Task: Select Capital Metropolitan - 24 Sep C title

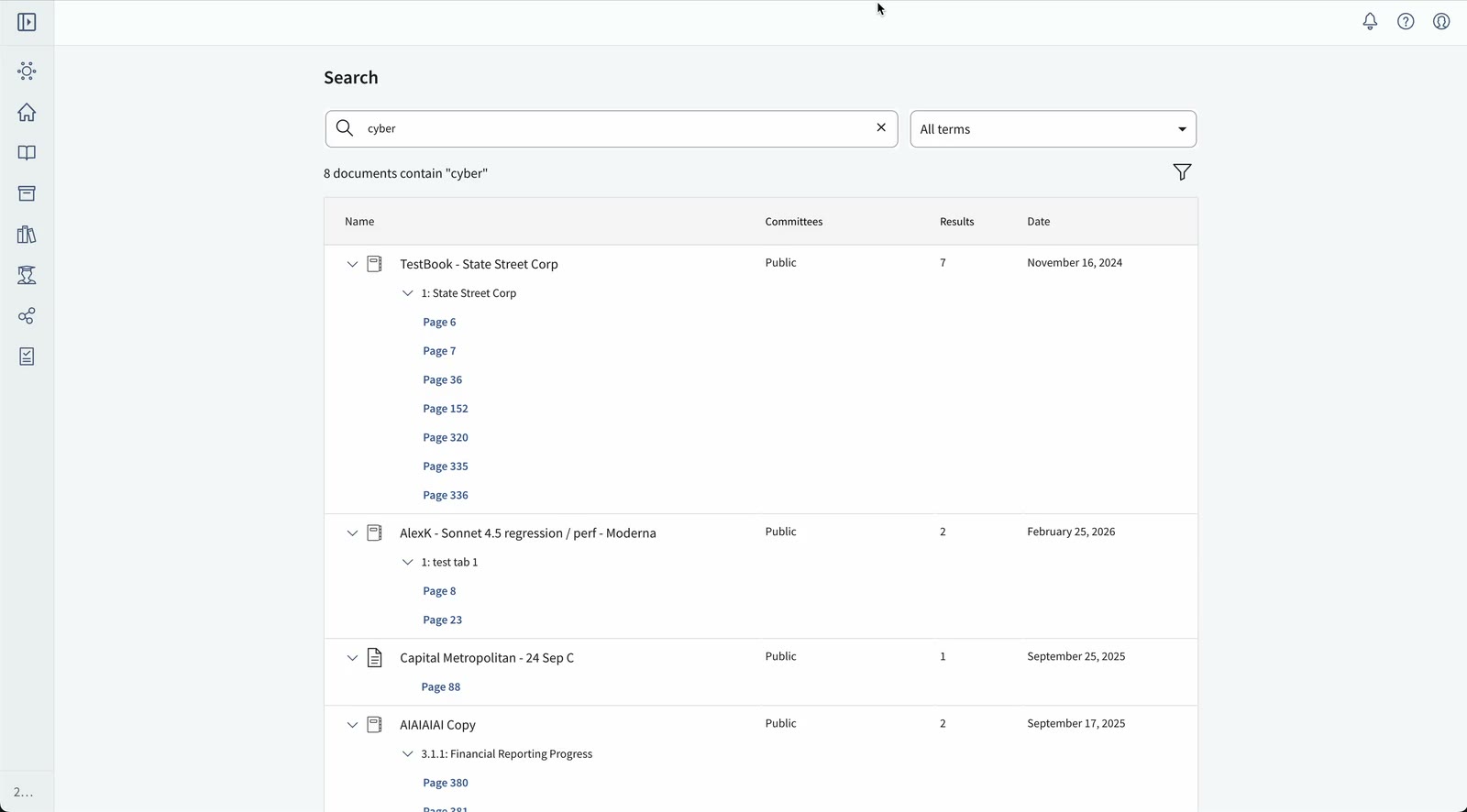Action: [487, 658]
